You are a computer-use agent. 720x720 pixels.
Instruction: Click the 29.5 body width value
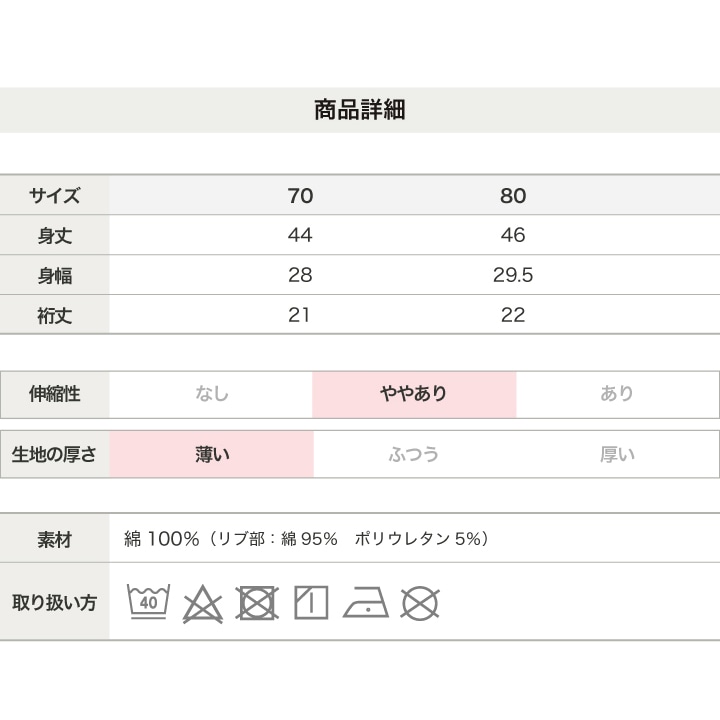[x=513, y=275]
